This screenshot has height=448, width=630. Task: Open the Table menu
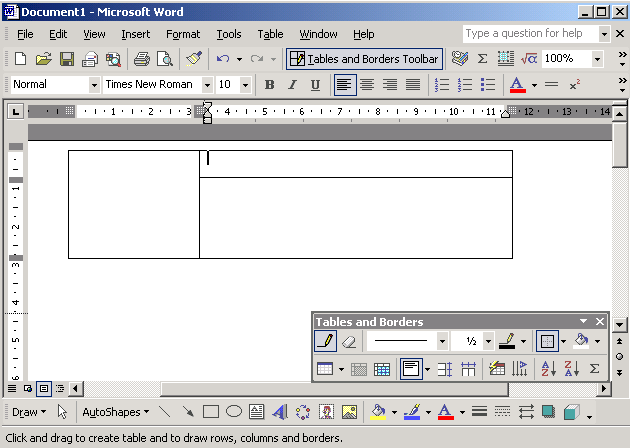tap(270, 34)
